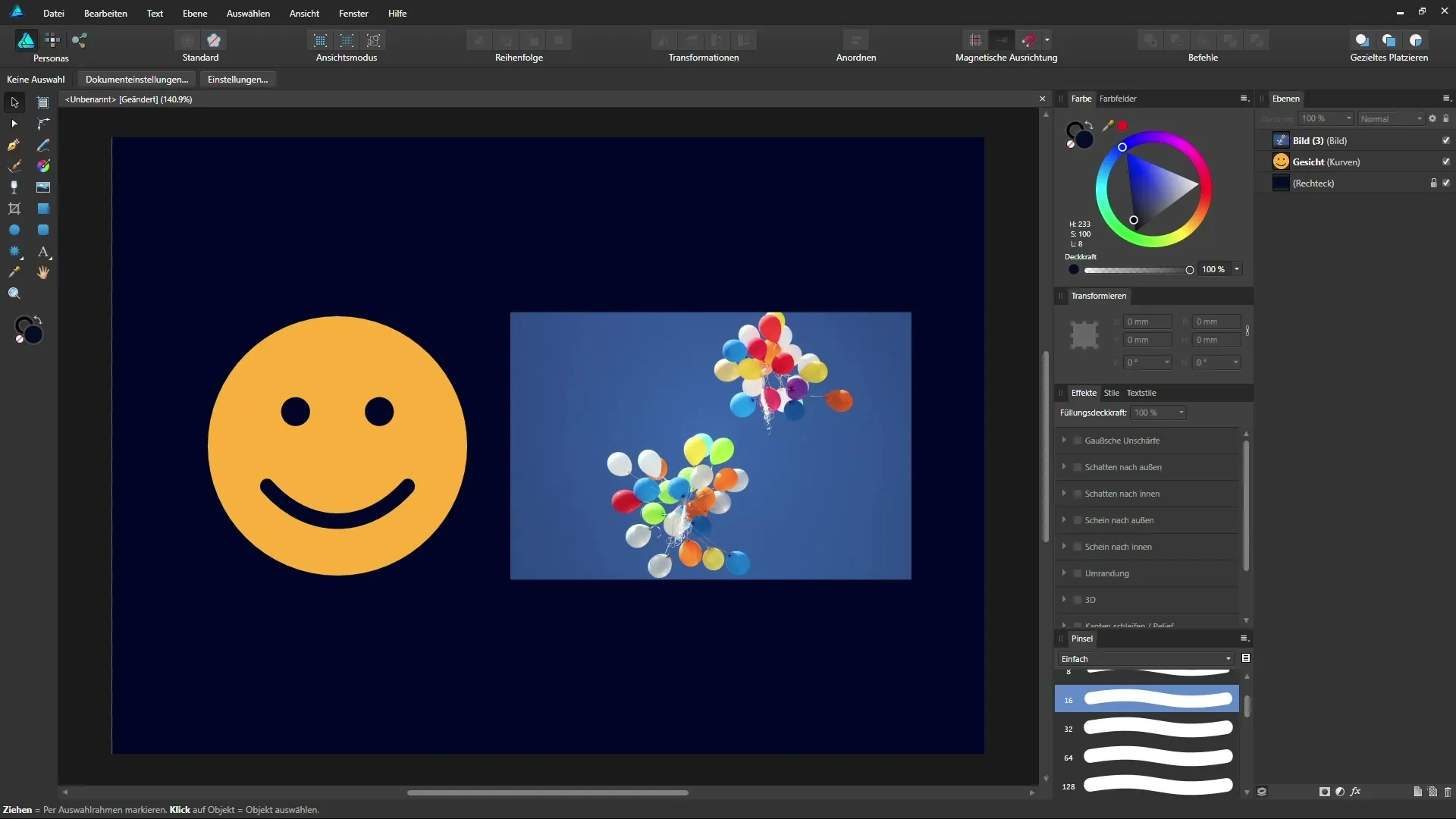Screen dimensions: 1456x819
Task: Click the hue ring on the color wheel
Action: (1153, 136)
